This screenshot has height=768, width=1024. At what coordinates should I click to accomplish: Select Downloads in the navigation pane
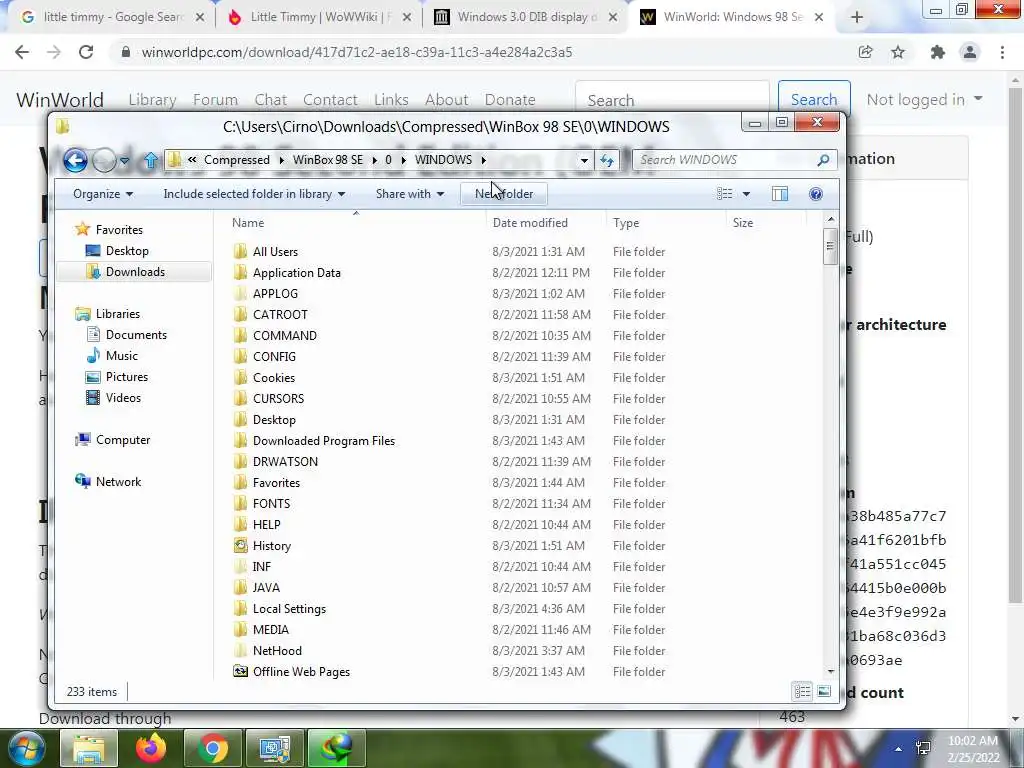coord(134,272)
